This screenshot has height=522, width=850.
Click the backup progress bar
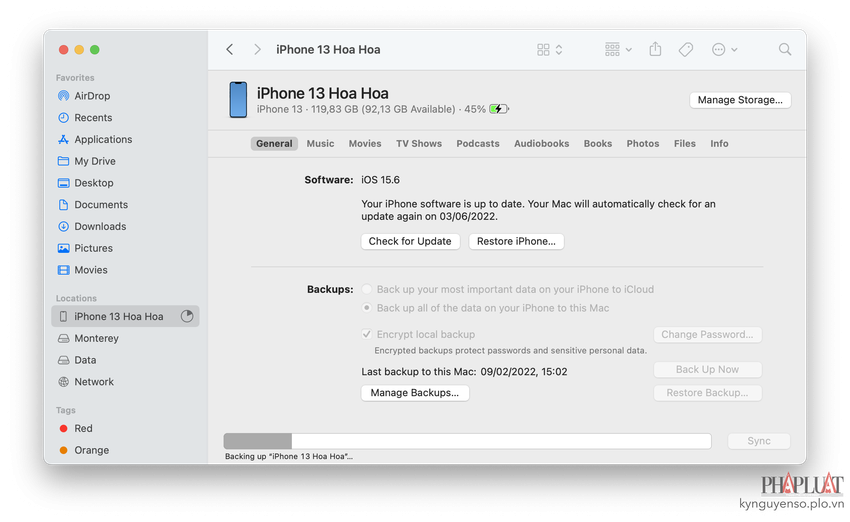pyautogui.click(x=467, y=441)
